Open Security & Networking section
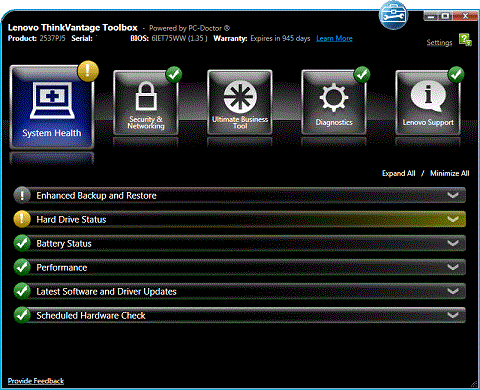The image size is (480, 390). coord(146,103)
